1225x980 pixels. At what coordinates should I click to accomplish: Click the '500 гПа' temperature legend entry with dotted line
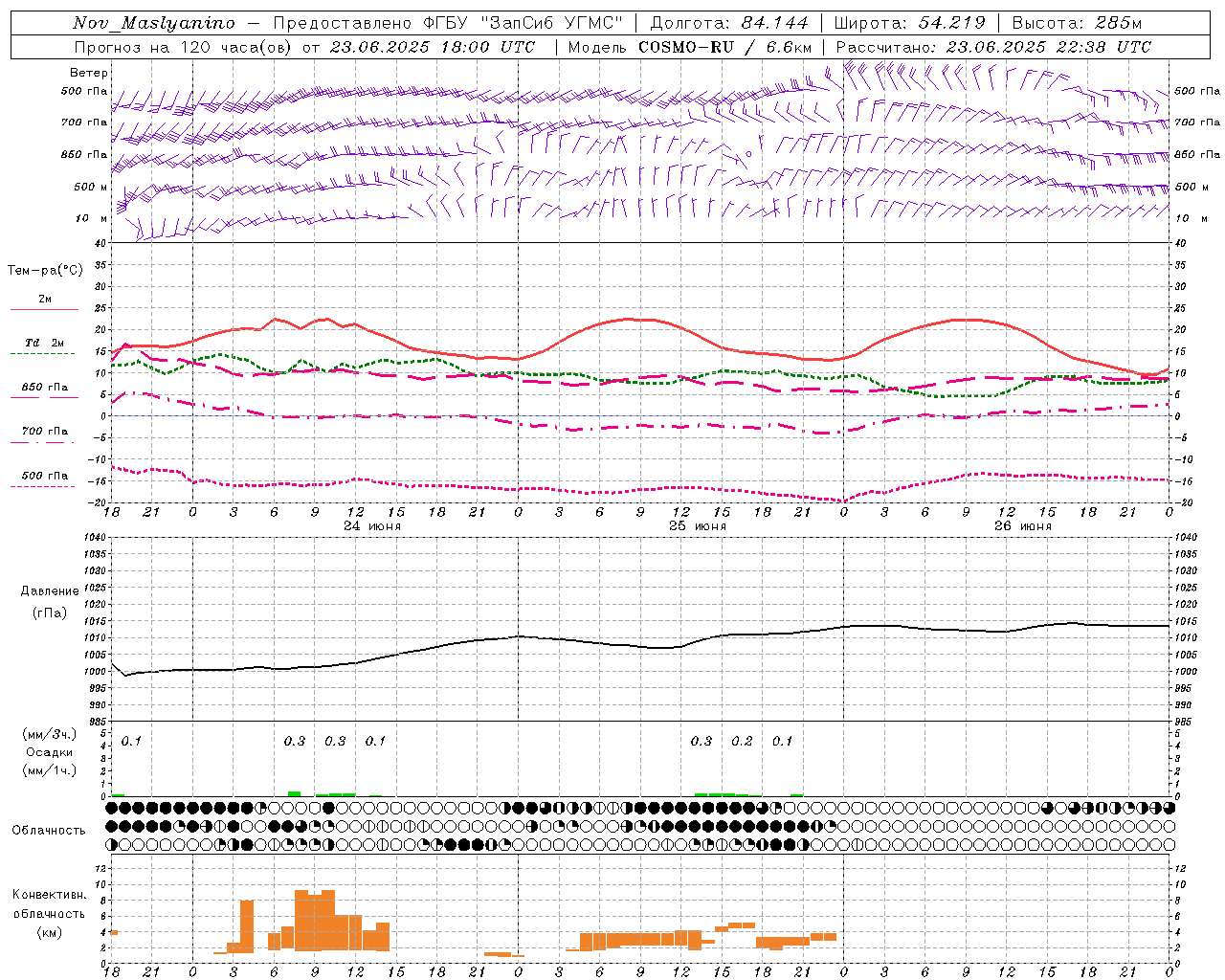(44, 476)
